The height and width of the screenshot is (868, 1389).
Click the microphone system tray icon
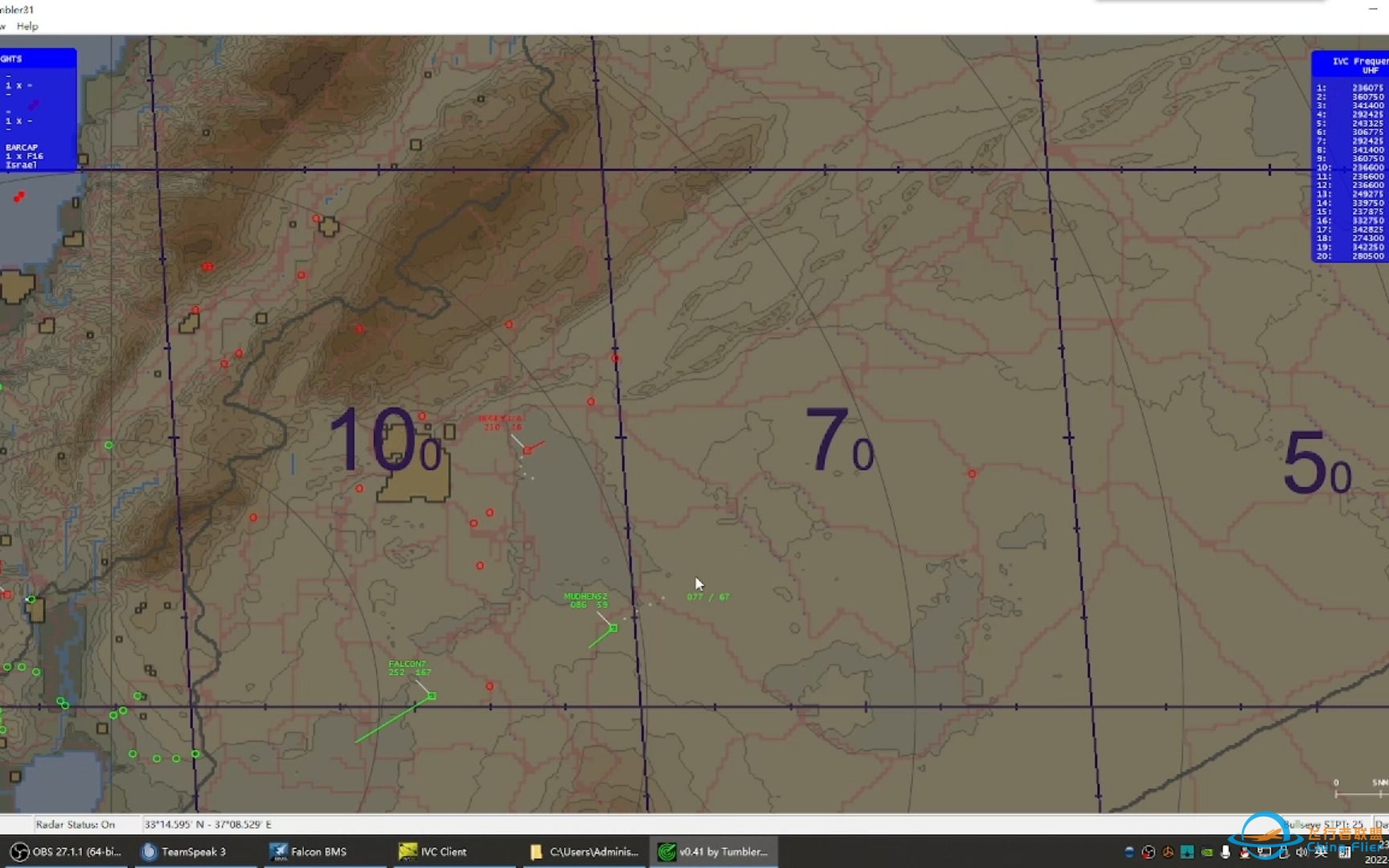coord(1226,852)
